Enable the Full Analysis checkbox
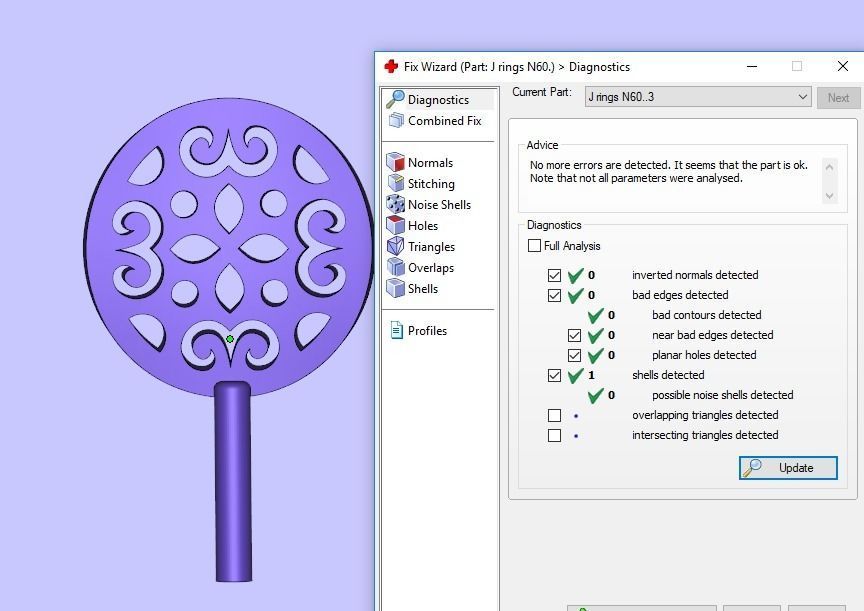Screen dimensions: 864x611 pyautogui.click(x=534, y=246)
